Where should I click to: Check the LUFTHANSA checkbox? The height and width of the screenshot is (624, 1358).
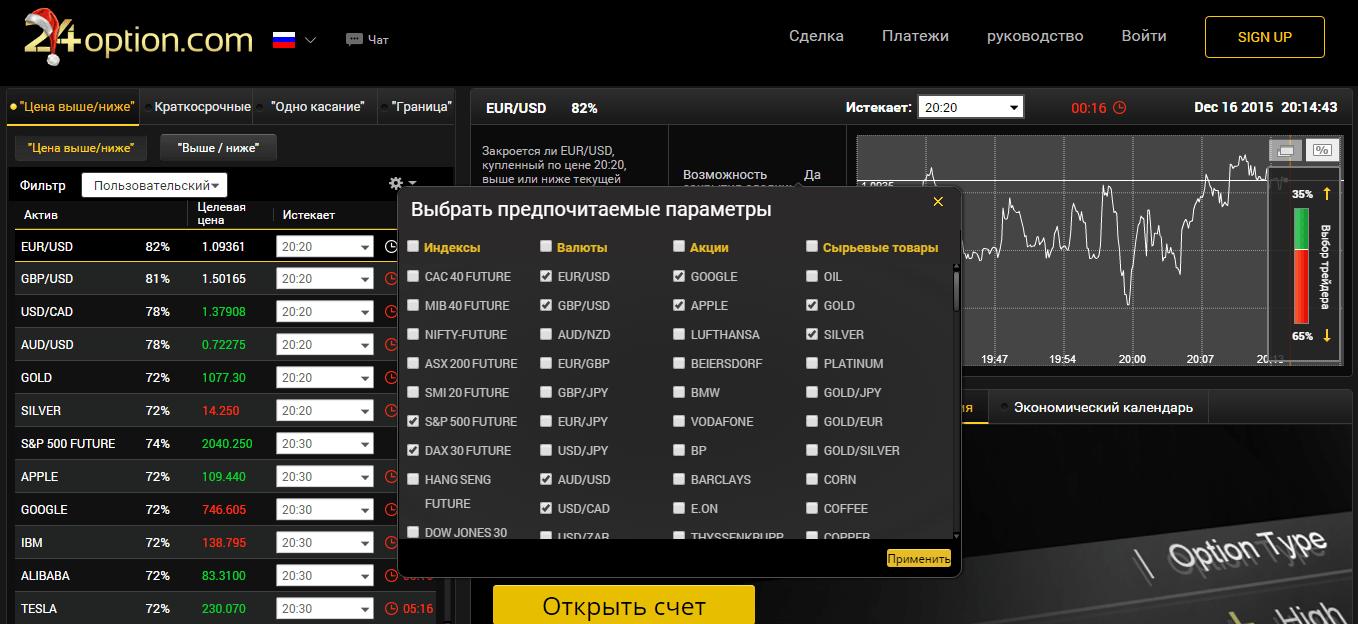click(679, 334)
